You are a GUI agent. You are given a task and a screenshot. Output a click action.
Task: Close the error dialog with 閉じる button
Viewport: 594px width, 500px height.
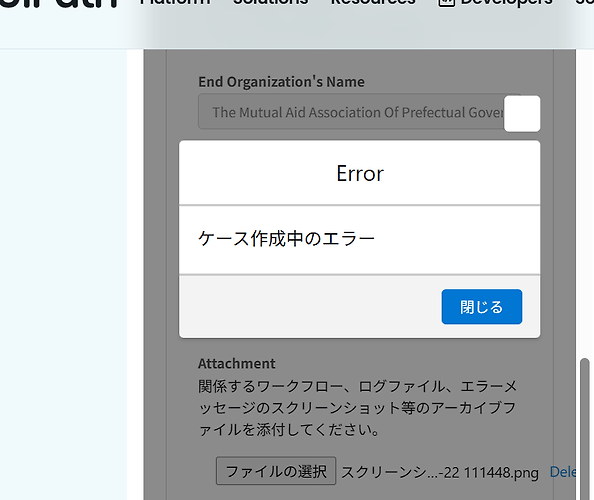click(481, 307)
